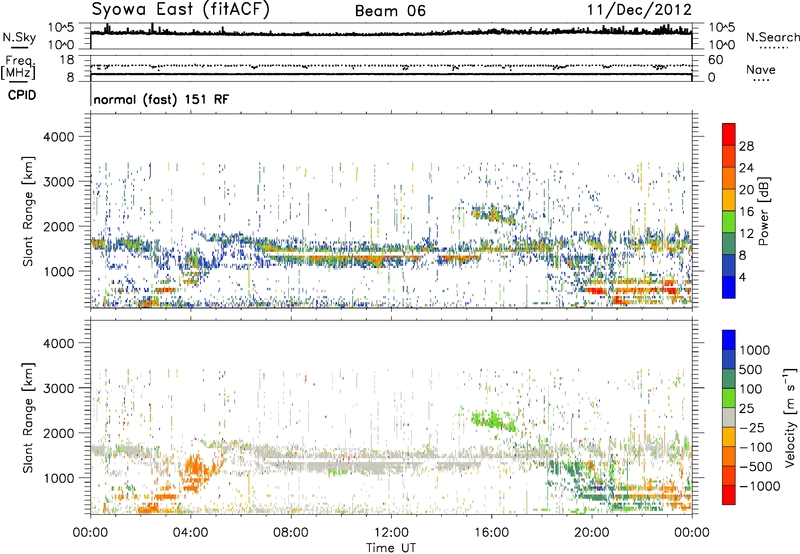Click the gray -25 to 25 velocity swatch

point(729,417)
